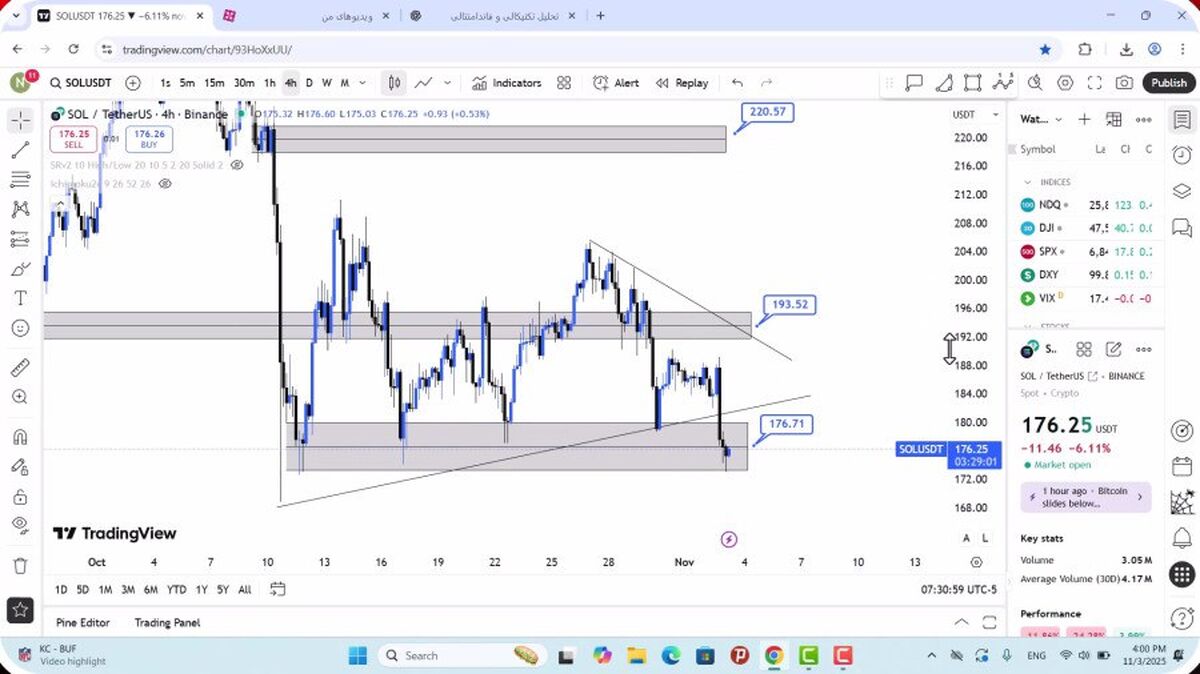1200x674 pixels.
Task: Start bar Replay mode
Action: click(682, 83)
